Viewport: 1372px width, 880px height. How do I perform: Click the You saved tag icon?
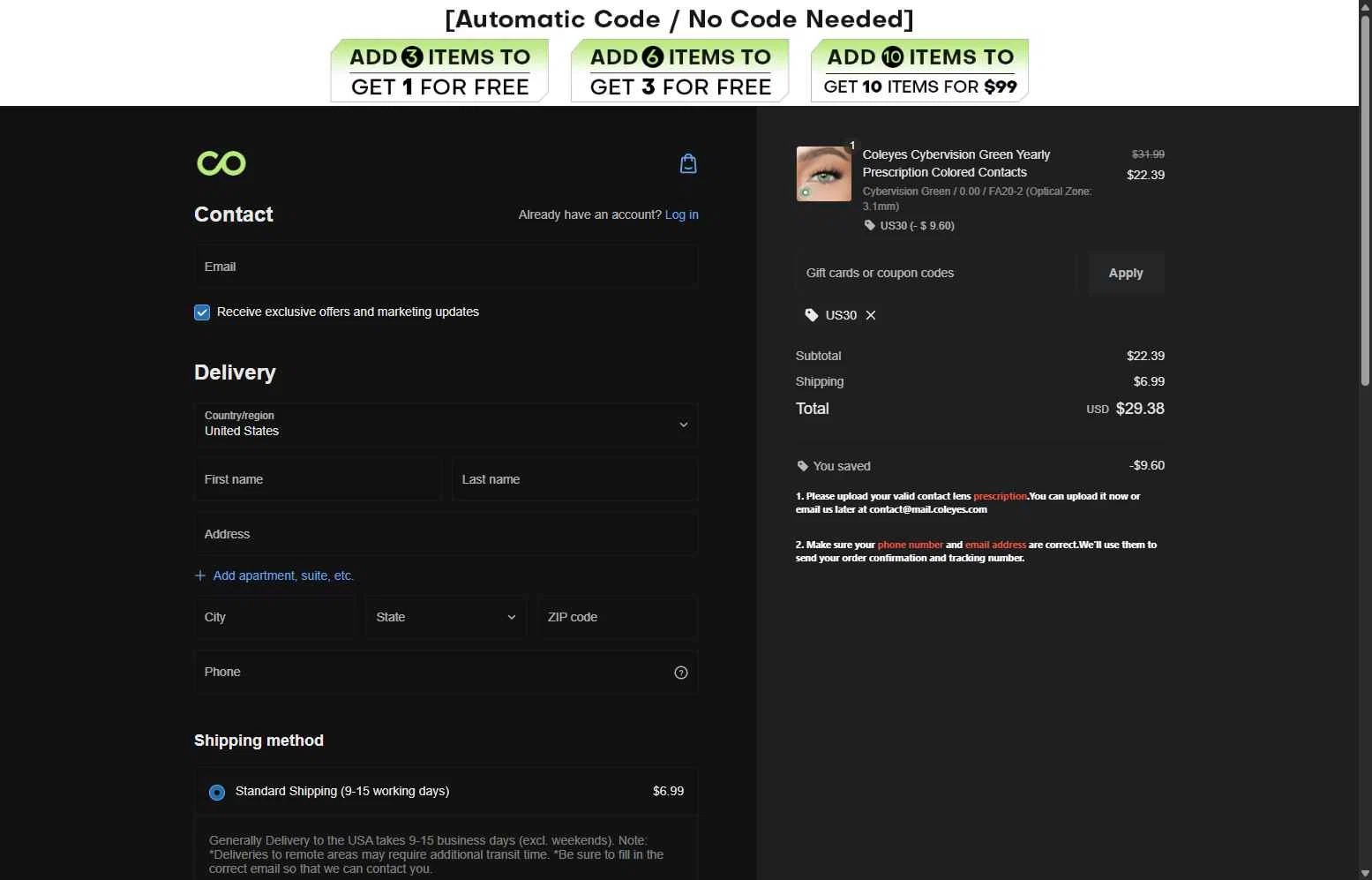802,466
